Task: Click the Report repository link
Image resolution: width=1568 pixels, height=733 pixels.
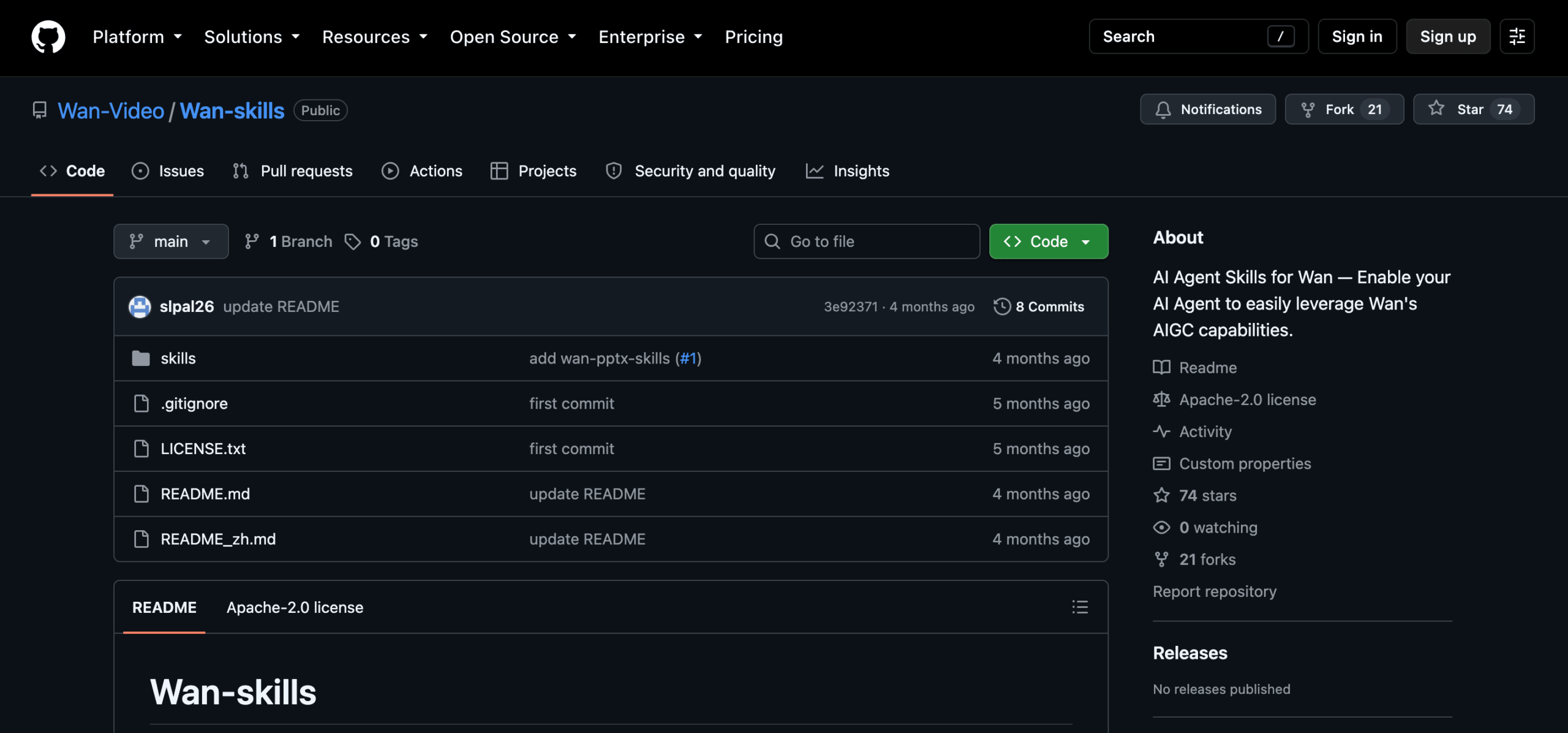Action: [1215, 591]
